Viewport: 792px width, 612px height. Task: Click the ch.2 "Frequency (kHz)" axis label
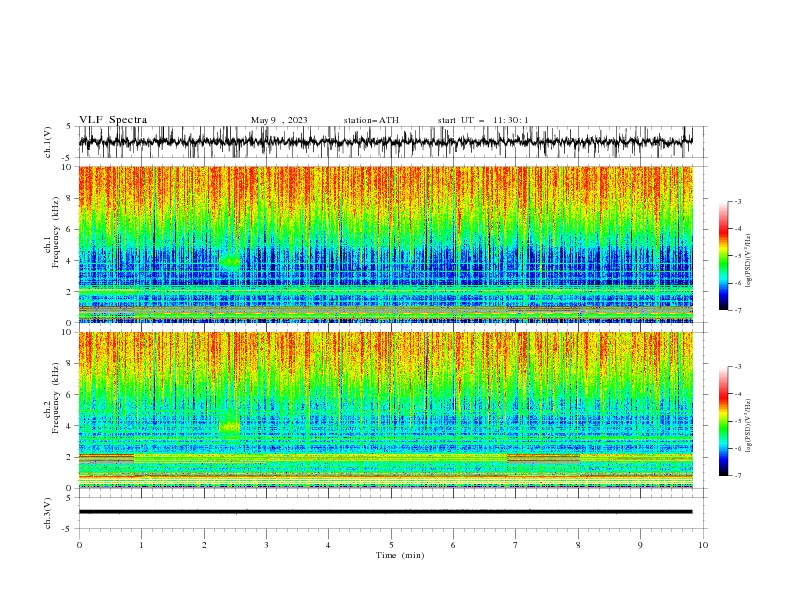pyautogui.click(x=55, y=397)
